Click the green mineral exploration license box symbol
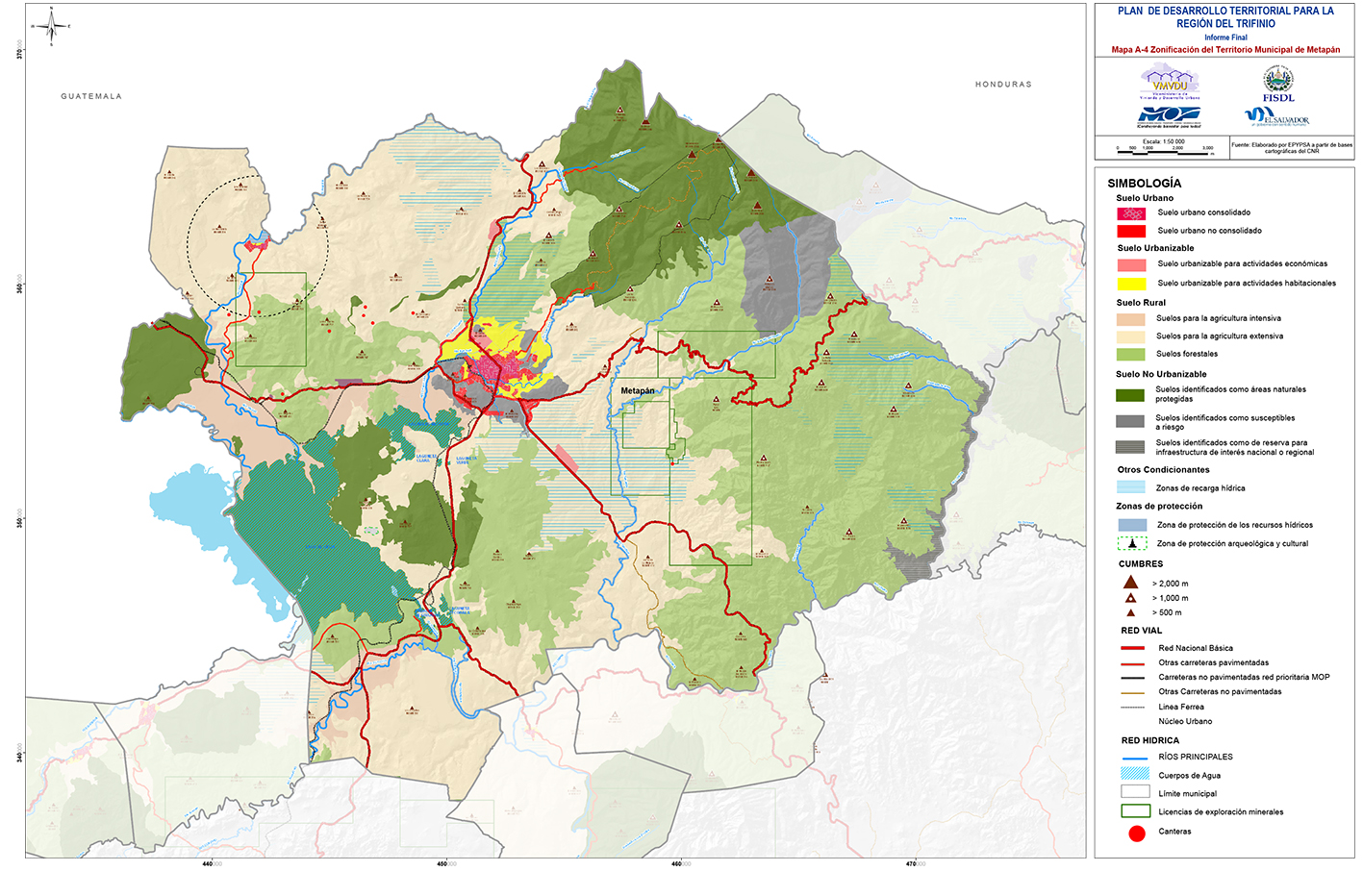This screenshot has width=1363, height=896. 1135,811
